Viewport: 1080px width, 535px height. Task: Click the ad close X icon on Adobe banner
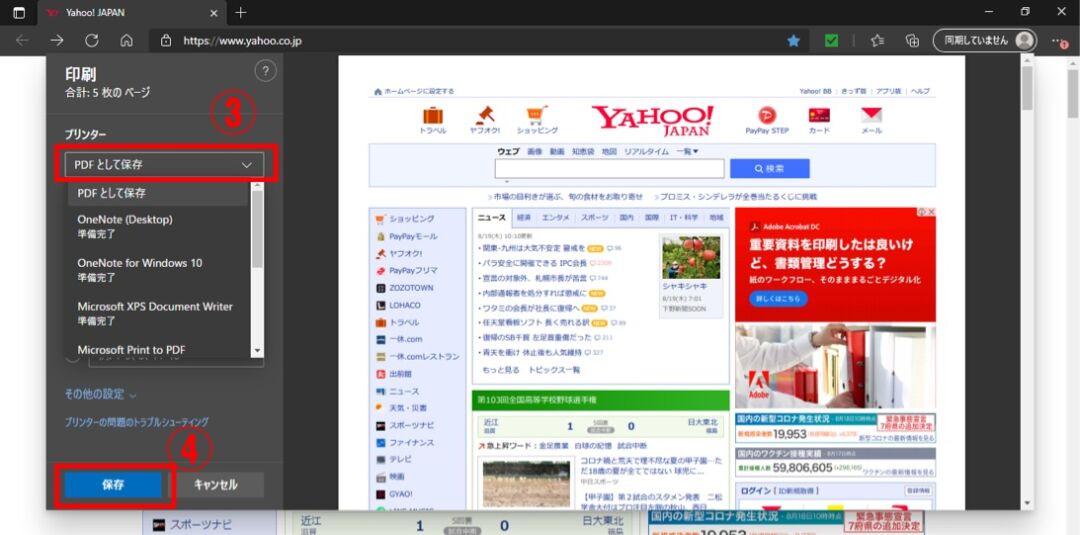[x=931, y=212]
